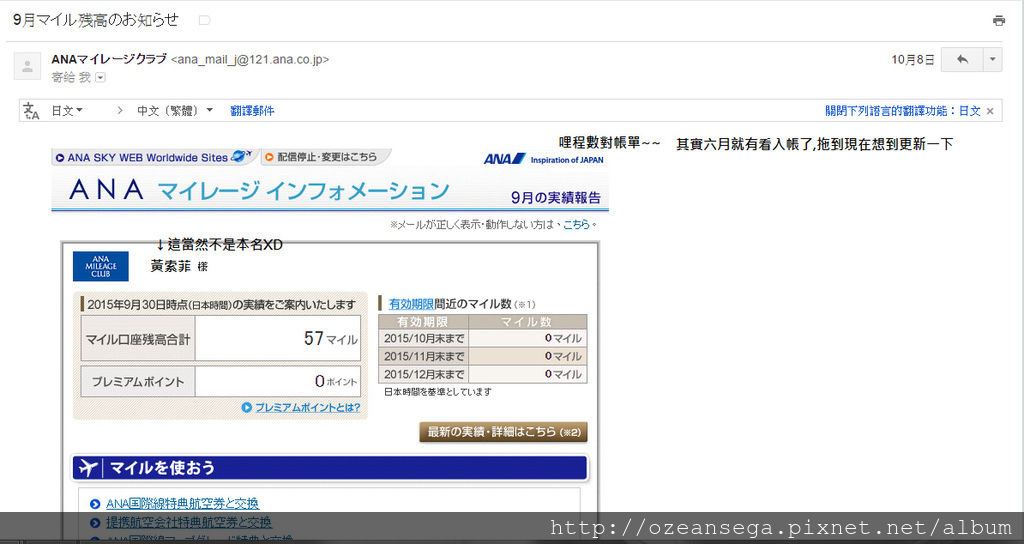Click 關閉下列語言的翻譯功能：日文 link
Viewport: 1024px width, 544px height.
(x=903, y=111)
